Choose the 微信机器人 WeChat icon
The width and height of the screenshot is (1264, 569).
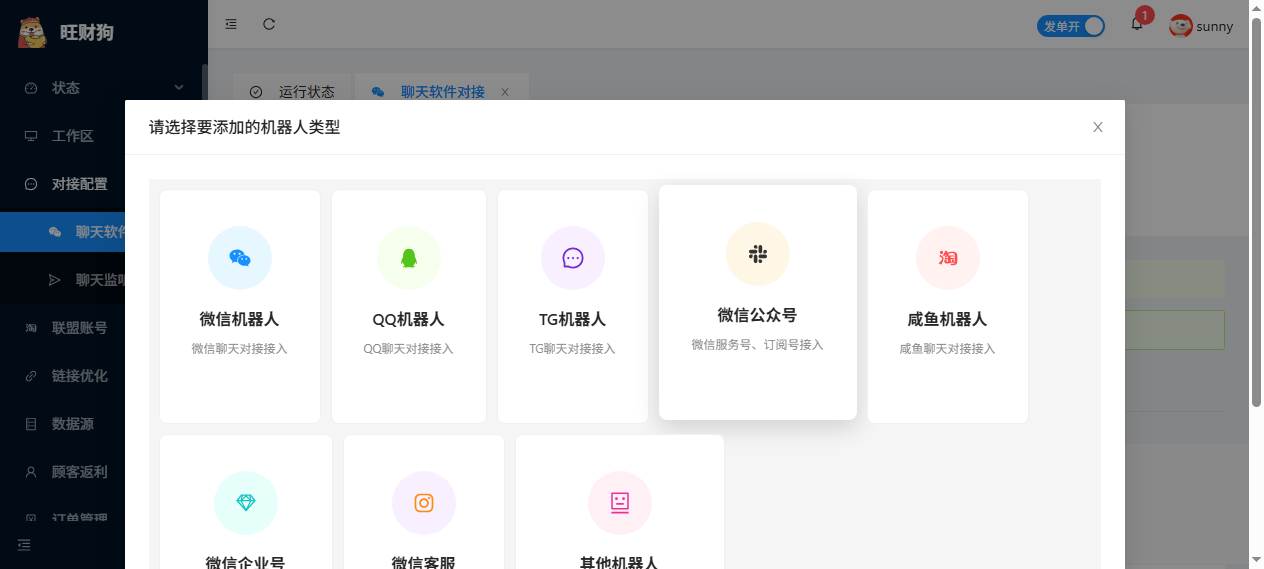[240, 258]
